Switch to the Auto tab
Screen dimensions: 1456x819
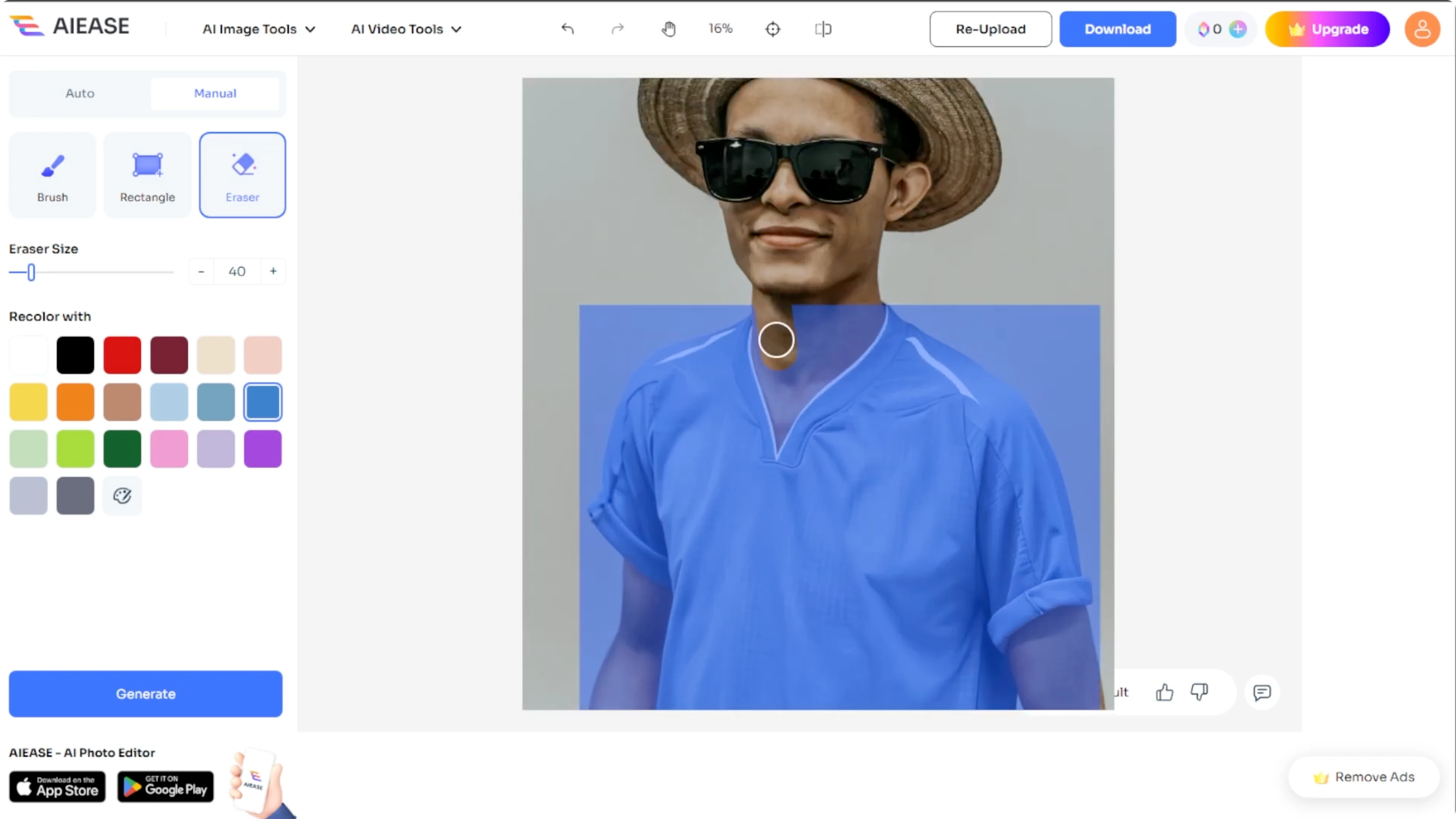click(x=80, y=93)
